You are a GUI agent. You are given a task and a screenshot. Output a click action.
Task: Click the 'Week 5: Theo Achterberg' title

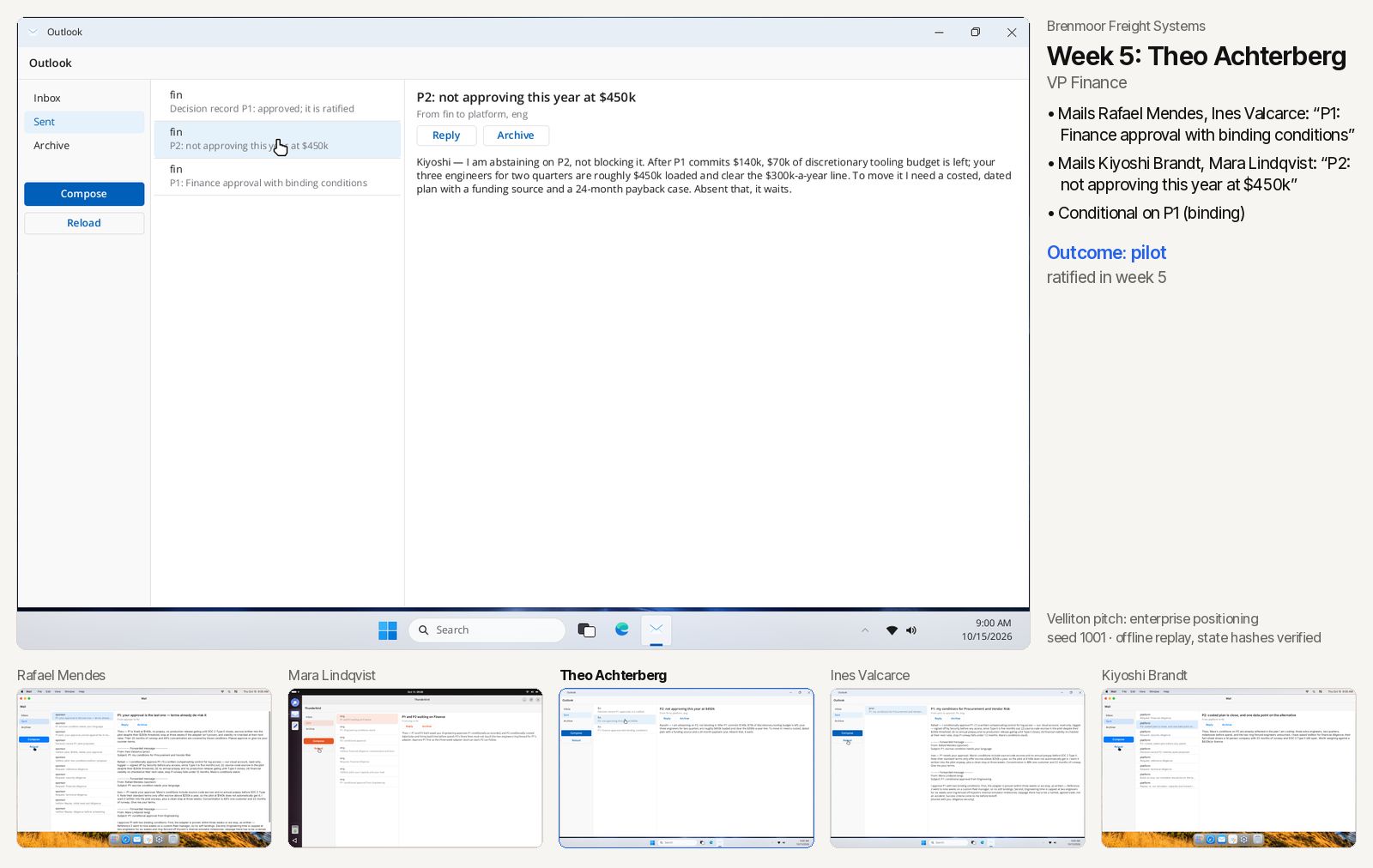pos(1196,56)
